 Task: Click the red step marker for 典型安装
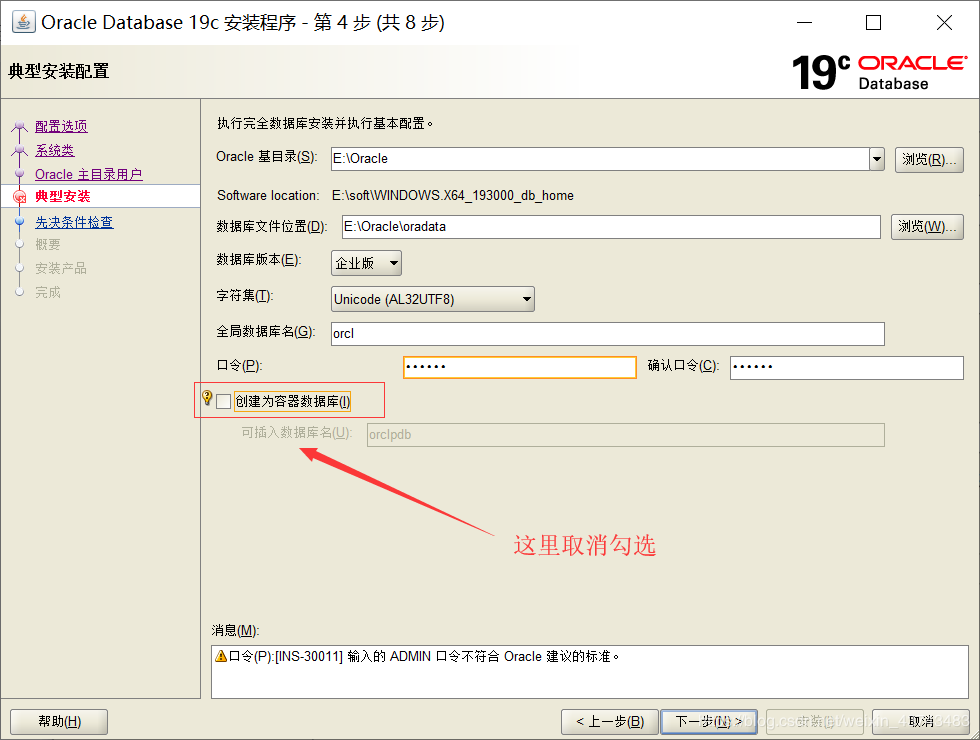pyautogui.click(x=19, y=197)
